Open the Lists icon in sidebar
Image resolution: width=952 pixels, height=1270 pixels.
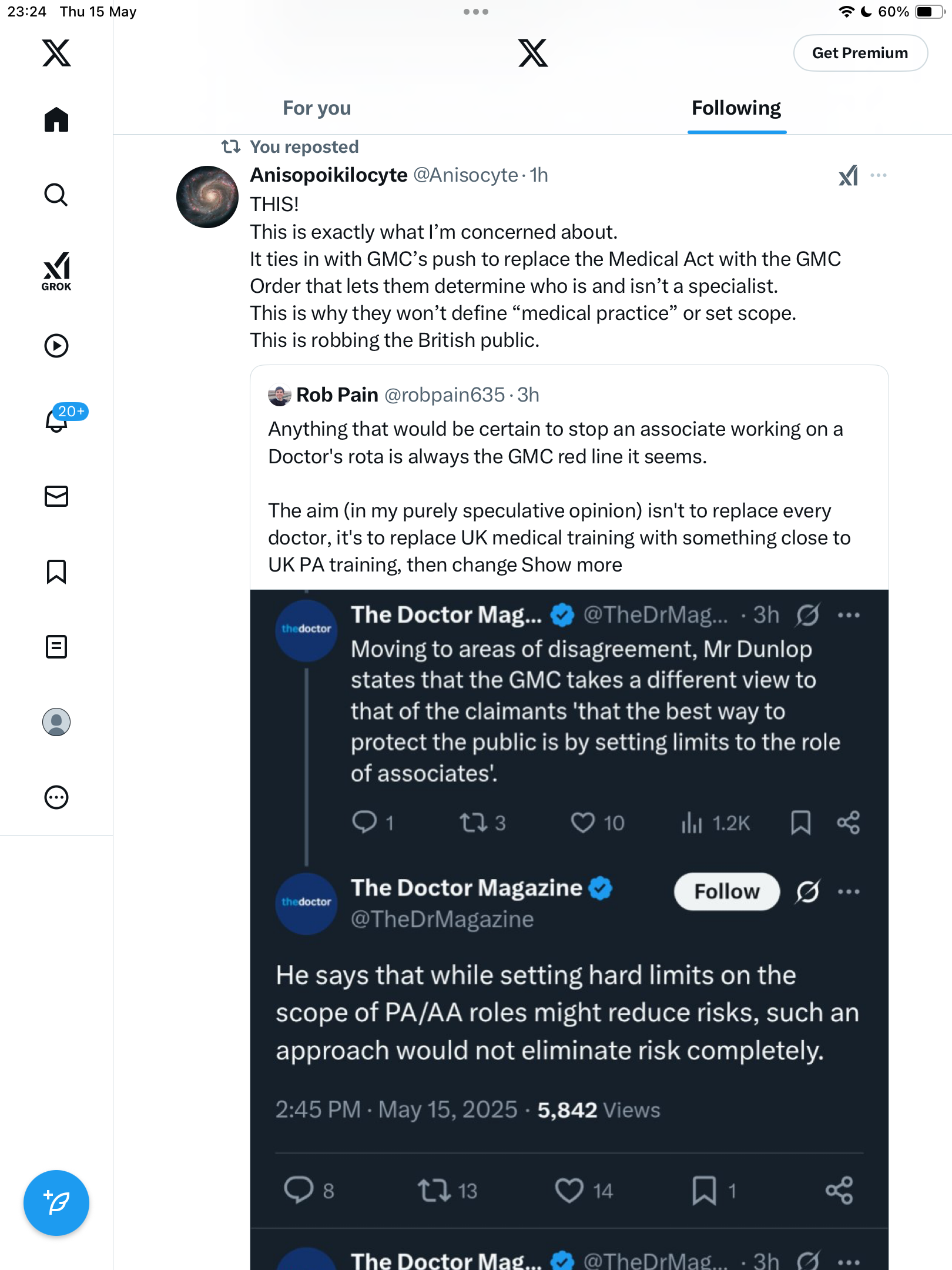pyautogui.click(x=56, y=647)
